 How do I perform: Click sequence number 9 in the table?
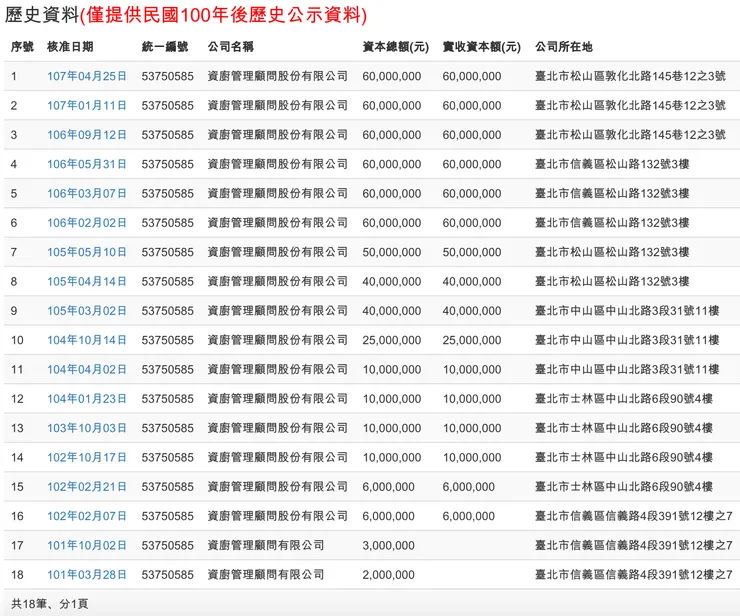(14, 311)
